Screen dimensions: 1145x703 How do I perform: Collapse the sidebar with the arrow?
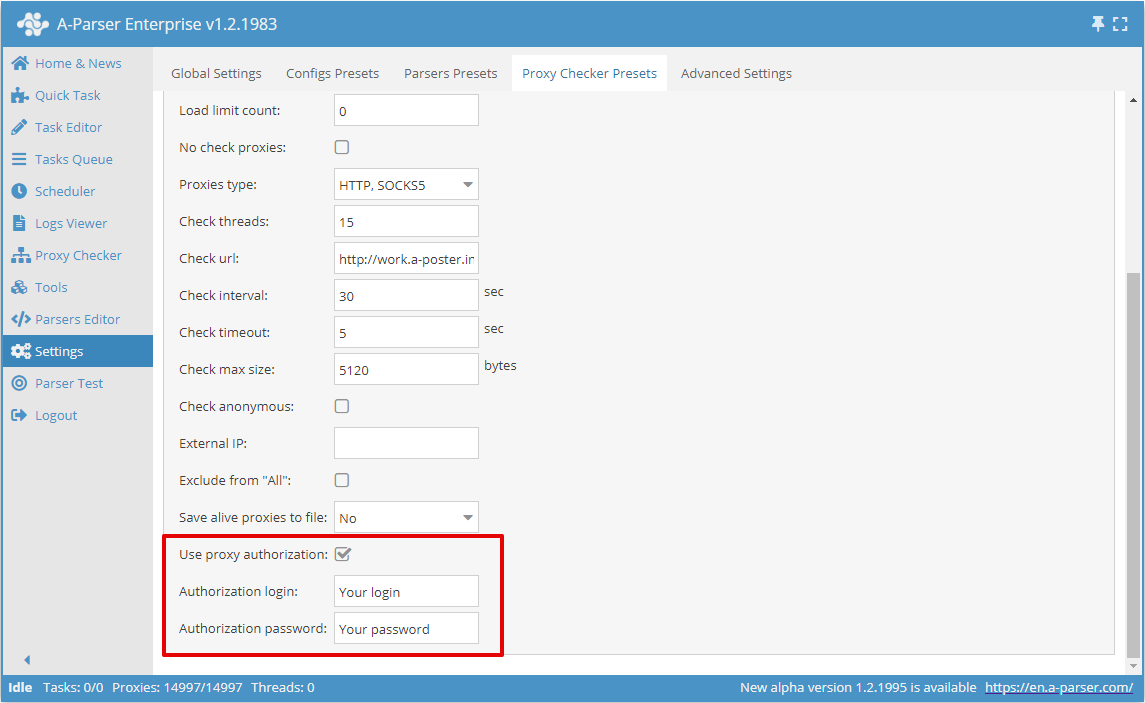(26, 660)
